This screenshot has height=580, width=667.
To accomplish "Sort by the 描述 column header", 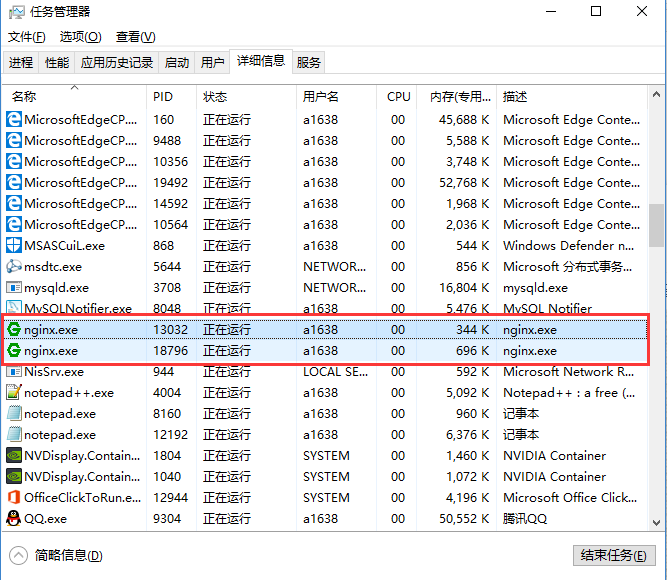I will [572, 97].
